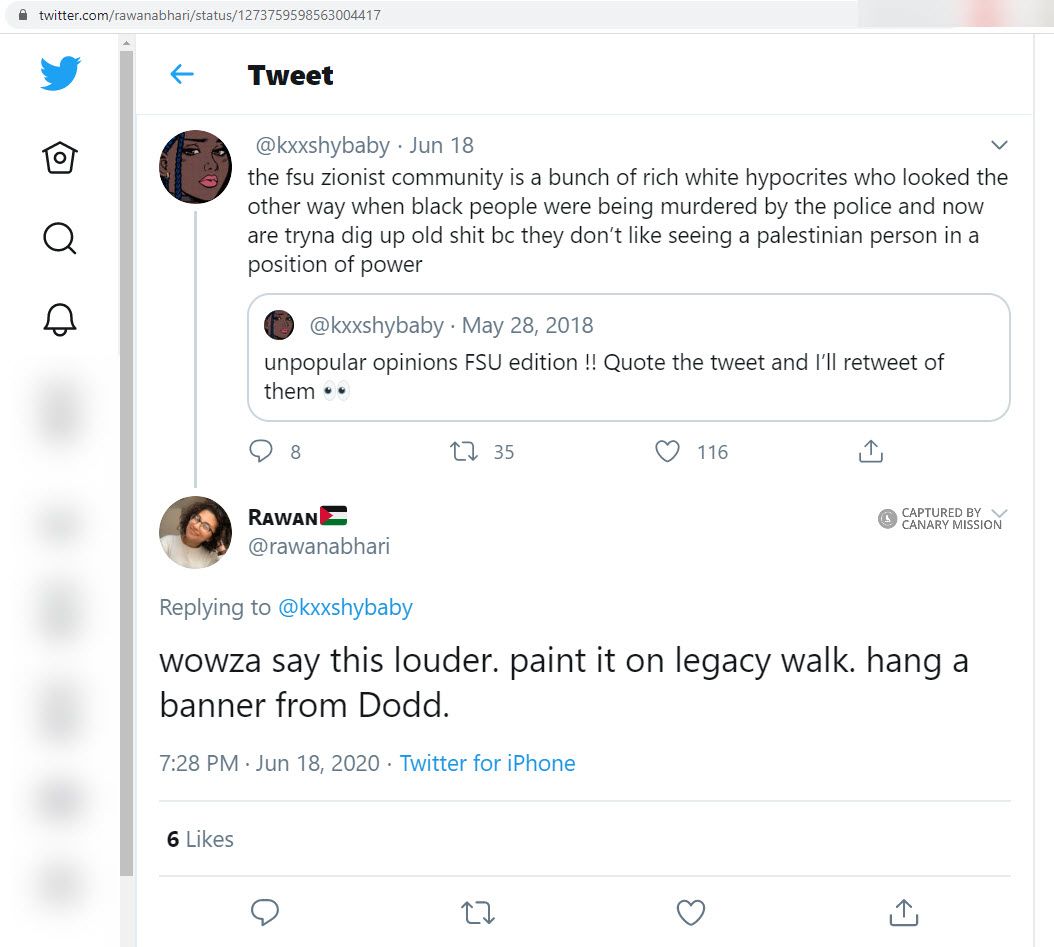This screenshot has height=947, width=1054.
Task: Open the Search icon in the sidebar
Action: [59, 238]
